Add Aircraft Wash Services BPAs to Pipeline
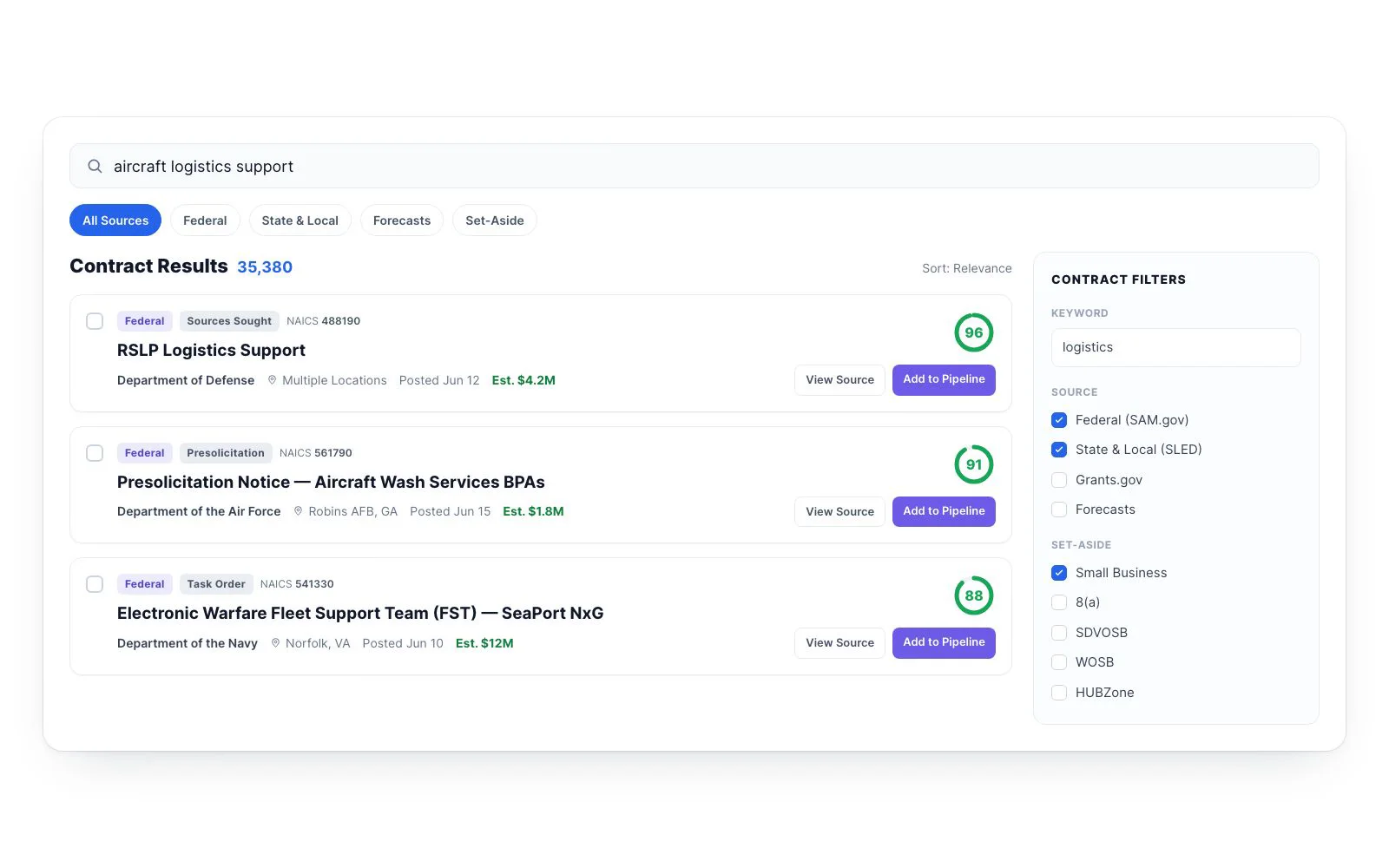This screenshot has height=868, width=1389. point(944,511)
